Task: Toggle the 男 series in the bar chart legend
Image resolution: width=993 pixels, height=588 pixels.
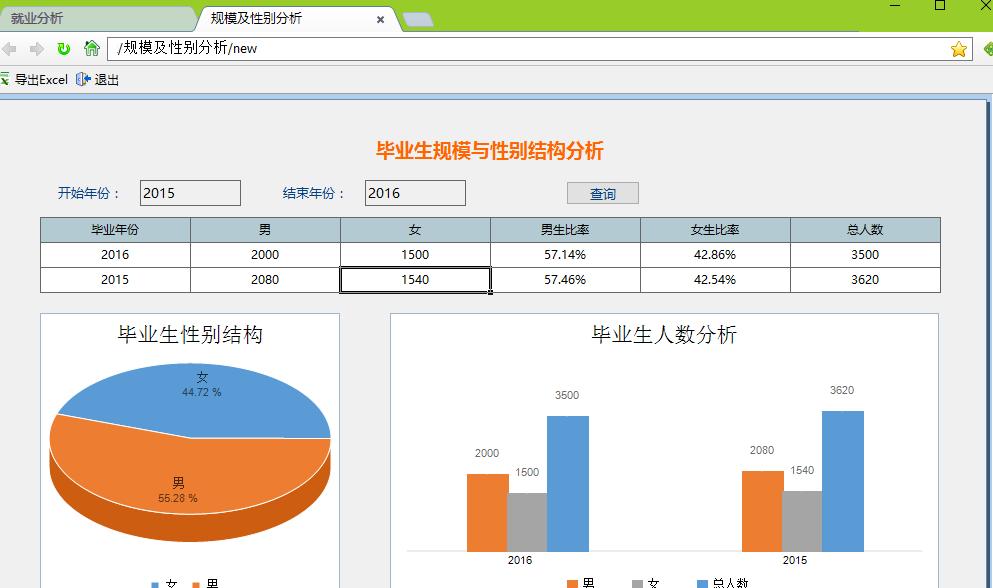Action: coord(584,581)
